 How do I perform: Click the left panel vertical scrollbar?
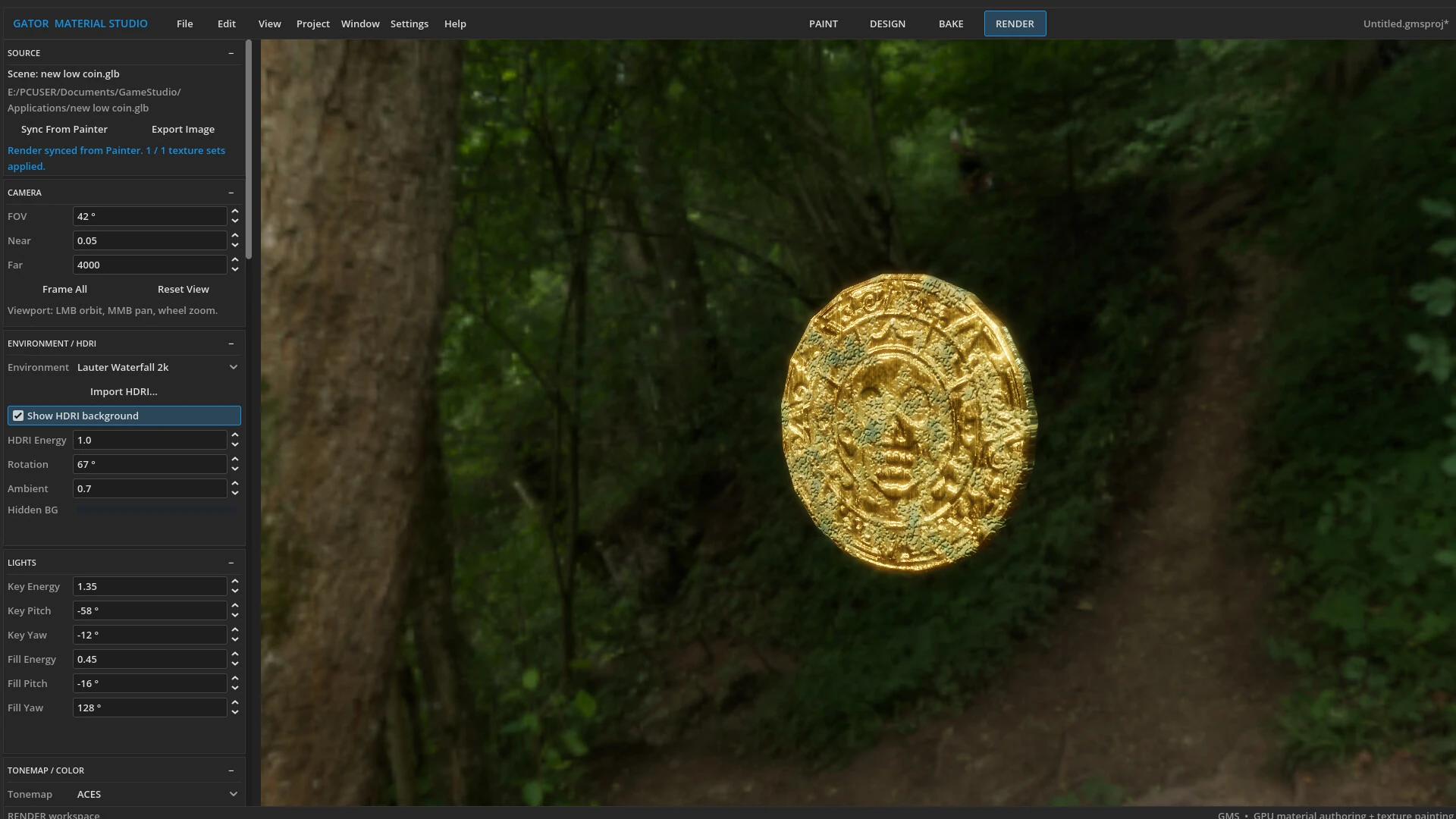tap(249, 149)
